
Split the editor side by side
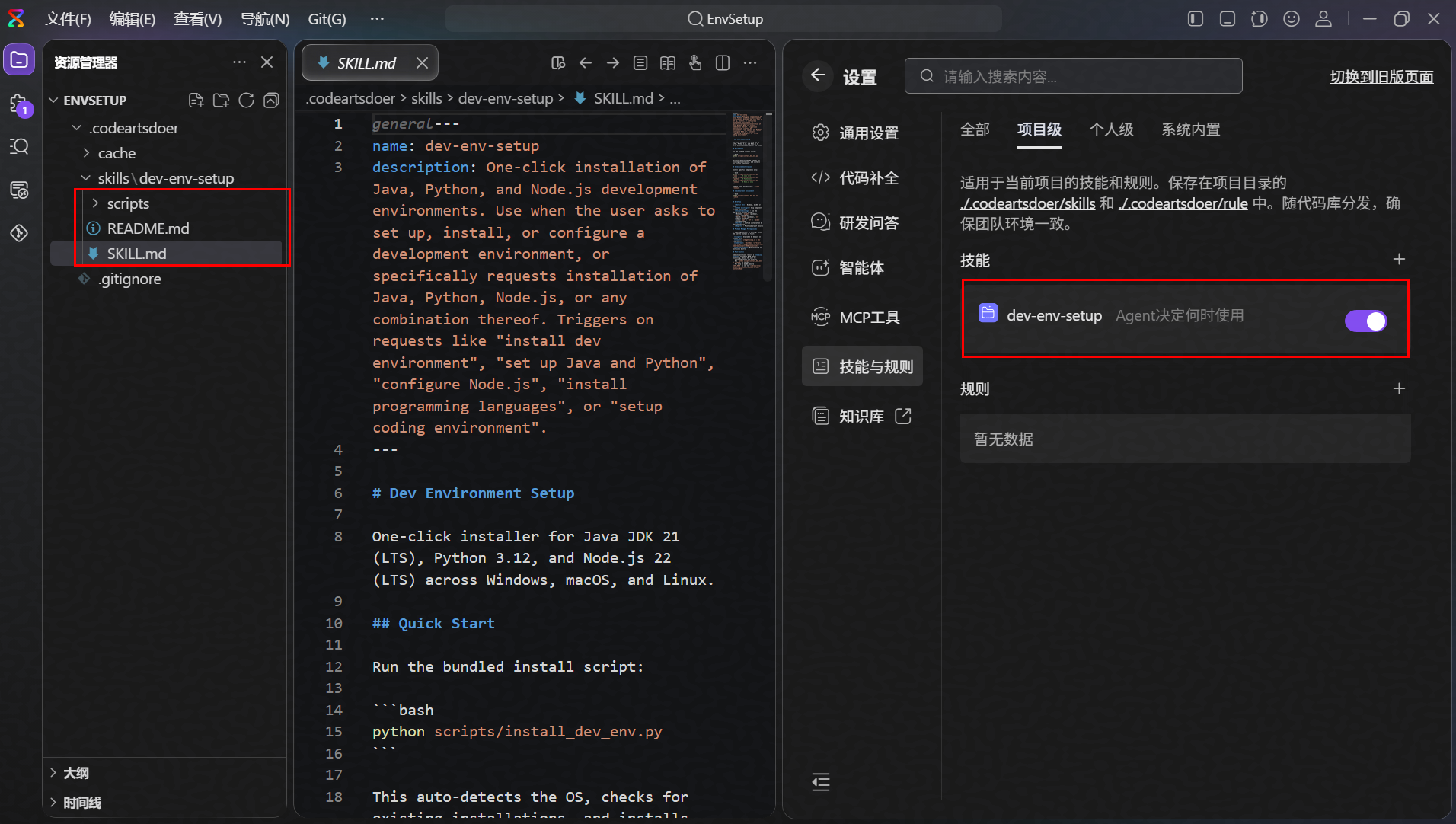[x=723, y=62]
